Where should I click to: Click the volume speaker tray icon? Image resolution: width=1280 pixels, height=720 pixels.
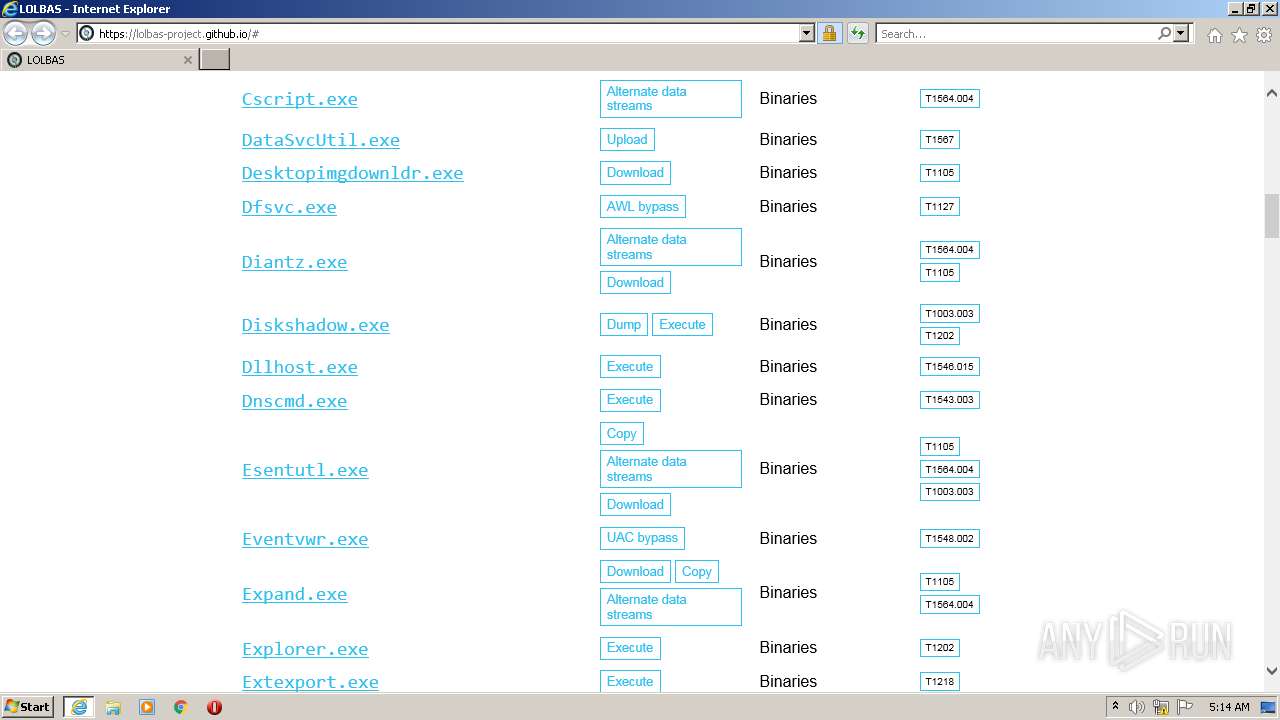[x=1137, y=707]
